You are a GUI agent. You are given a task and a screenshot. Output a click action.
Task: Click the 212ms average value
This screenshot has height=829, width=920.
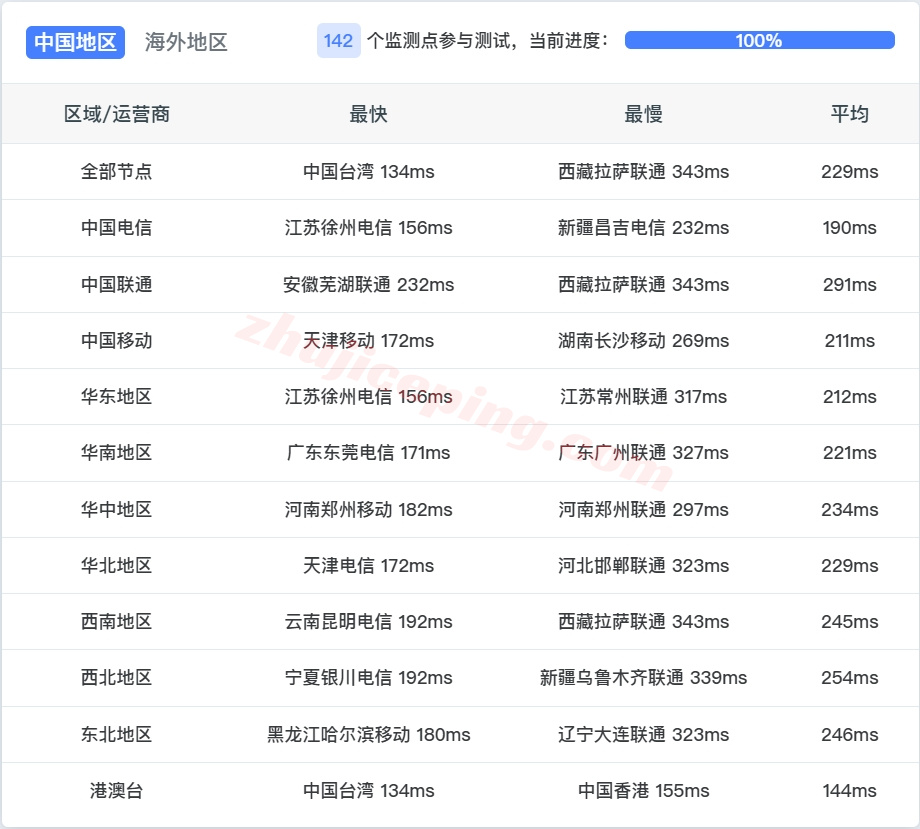[850, 397]
